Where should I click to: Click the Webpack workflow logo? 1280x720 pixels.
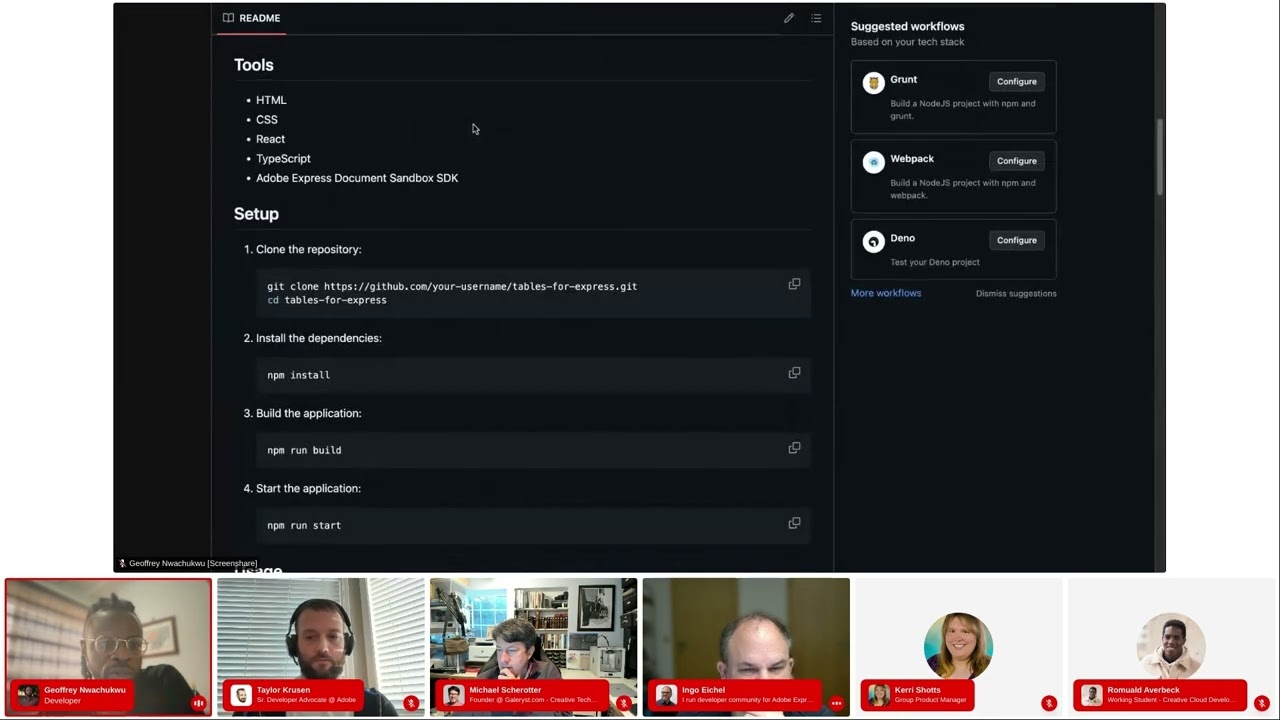coord(874,162)
